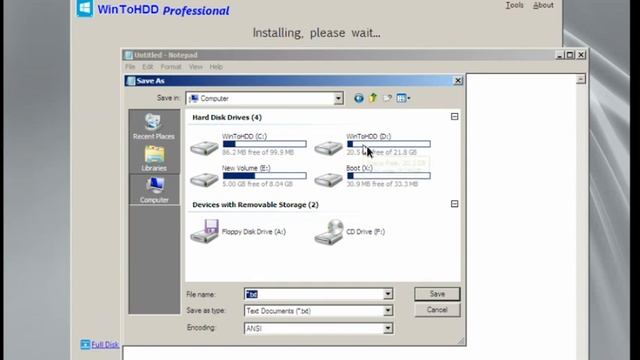
Task: Click the Notepad title bar icon
Action: [x=129, y=55]
